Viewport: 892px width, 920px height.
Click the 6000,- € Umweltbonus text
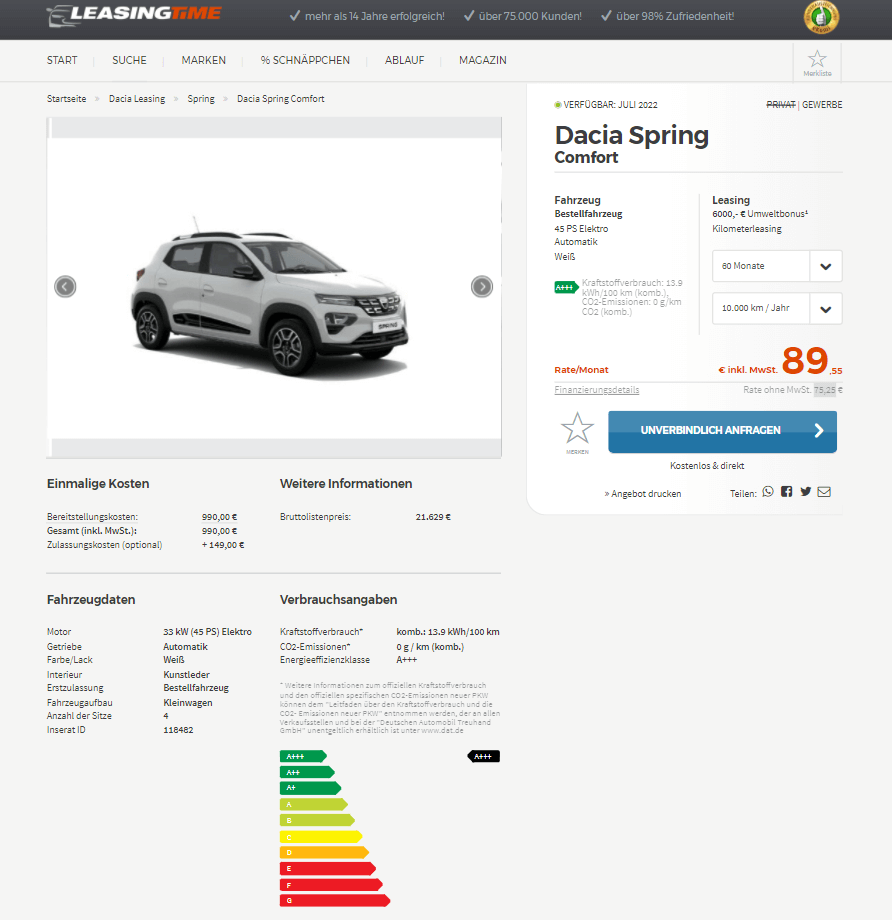(x=760, y=214)
